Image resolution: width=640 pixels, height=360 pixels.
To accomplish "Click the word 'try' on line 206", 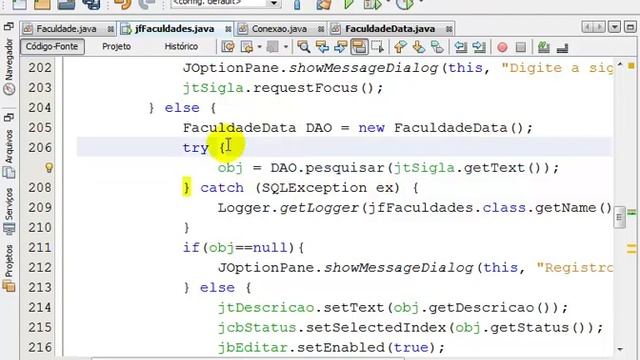I will point(196,148).
